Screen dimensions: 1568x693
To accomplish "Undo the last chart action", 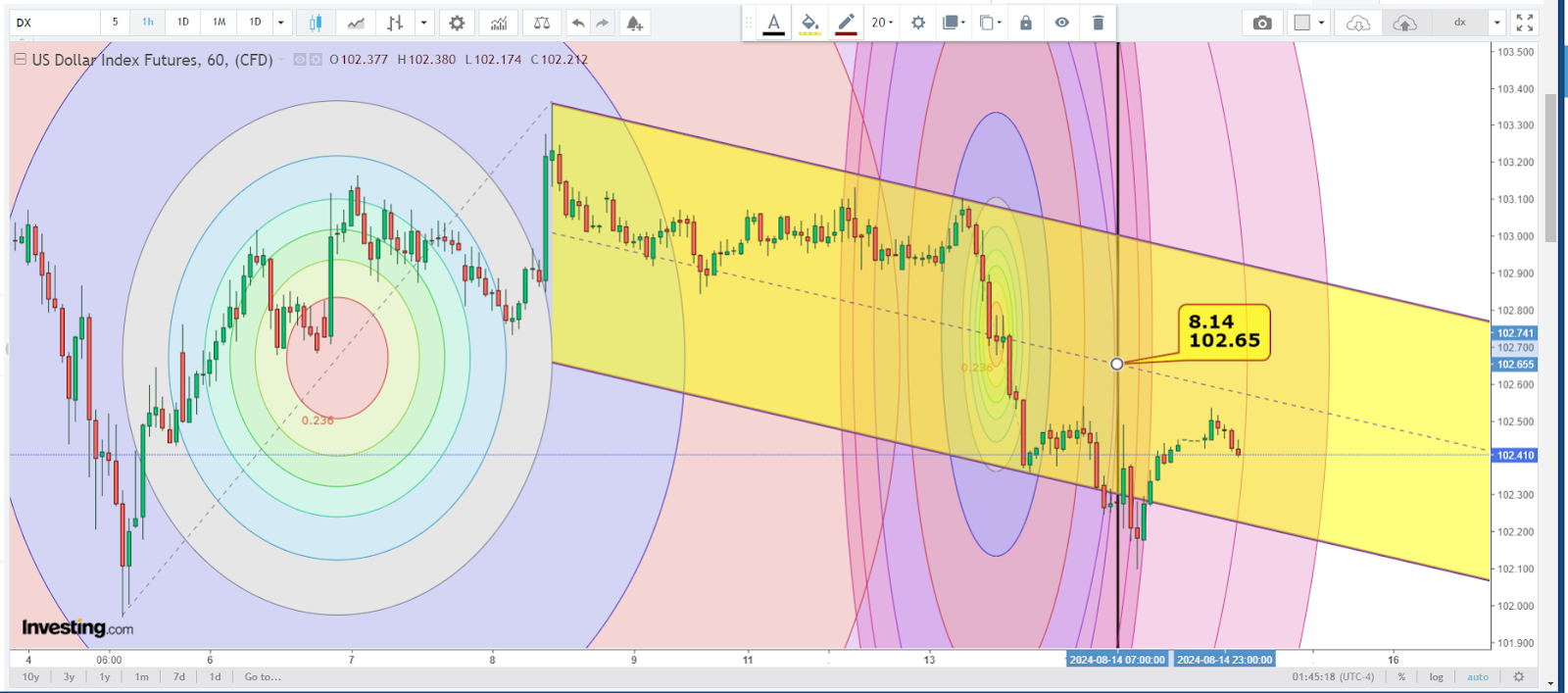I will tap(578, 23).
